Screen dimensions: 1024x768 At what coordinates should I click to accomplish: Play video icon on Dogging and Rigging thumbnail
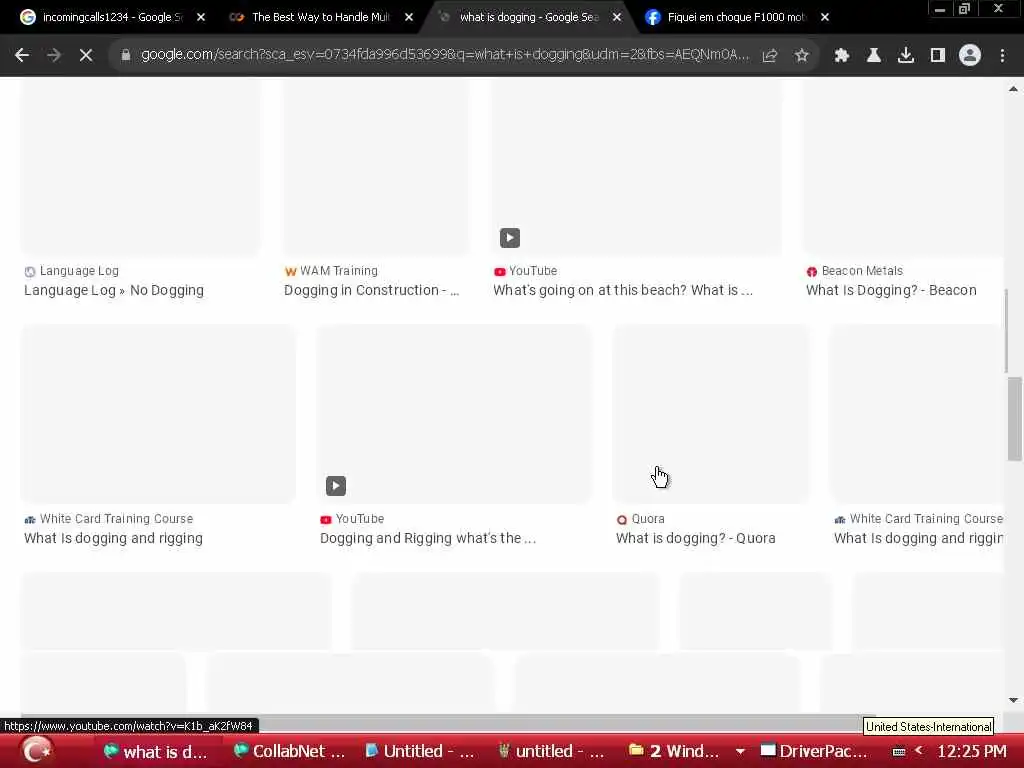pyautogui.click(x=336, y=486)
